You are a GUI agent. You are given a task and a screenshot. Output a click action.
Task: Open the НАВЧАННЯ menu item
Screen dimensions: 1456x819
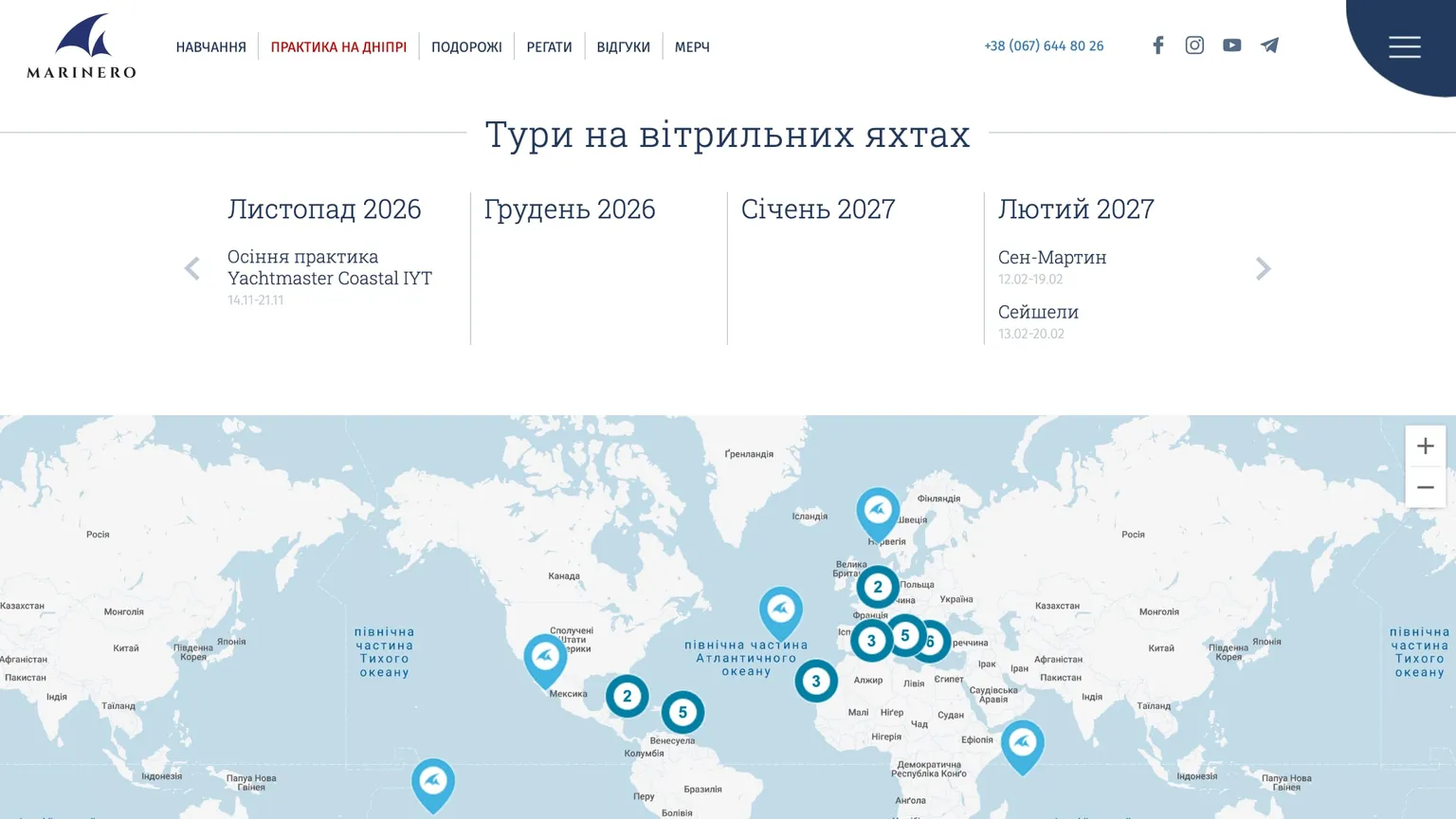[x=210, y=46]
